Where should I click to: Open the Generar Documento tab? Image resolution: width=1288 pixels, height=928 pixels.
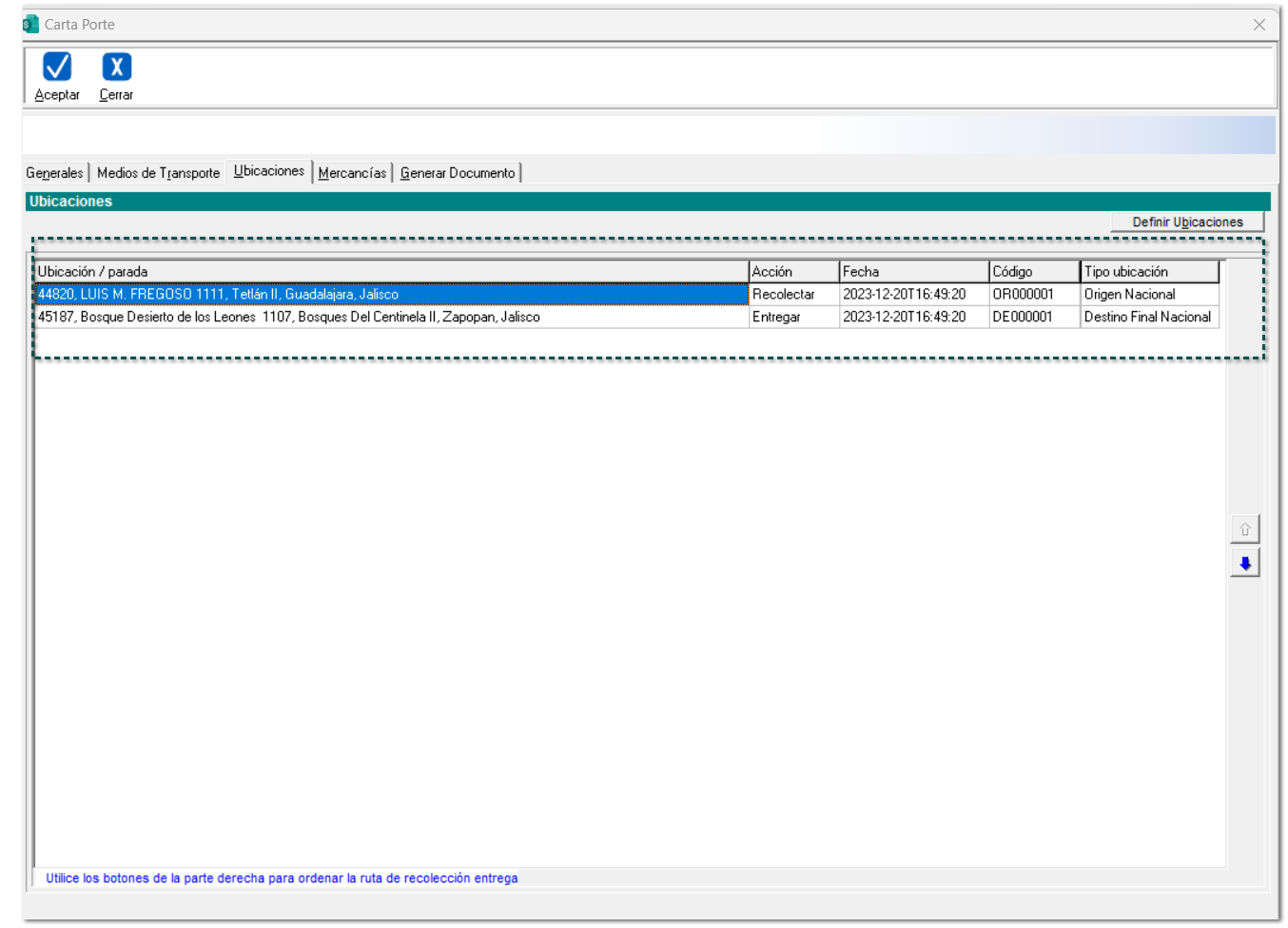tap(458, 173)
